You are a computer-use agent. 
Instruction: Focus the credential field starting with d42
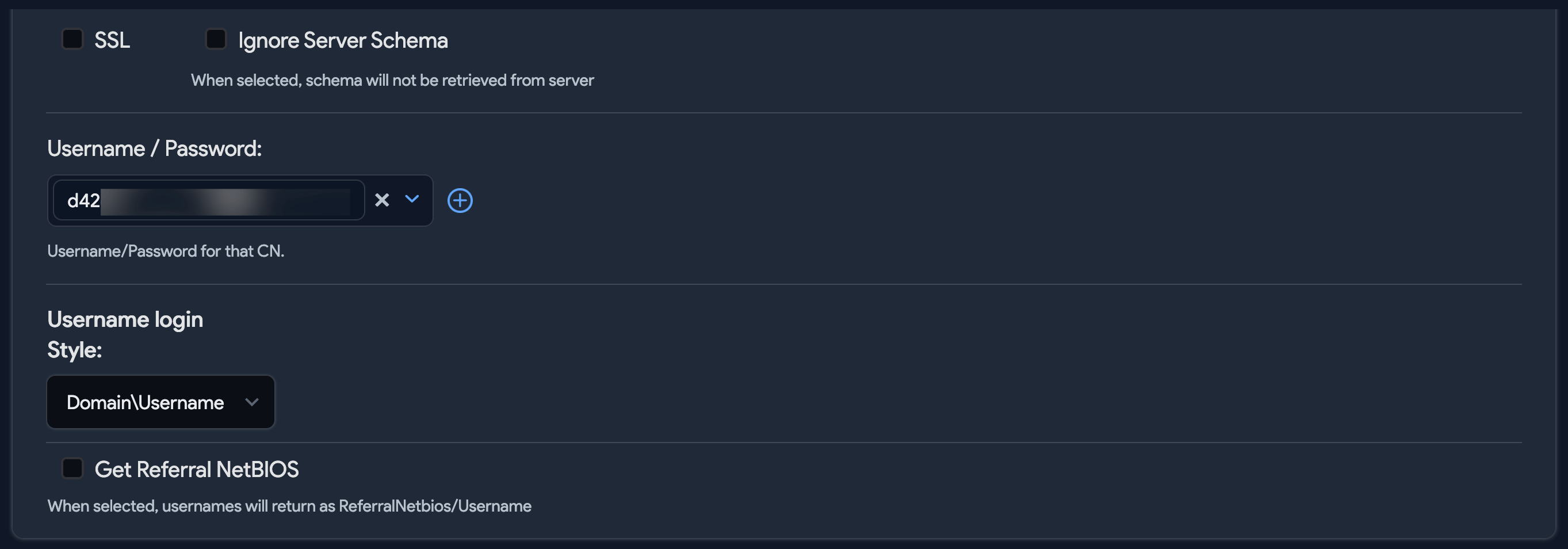click(x=83, y=200)
